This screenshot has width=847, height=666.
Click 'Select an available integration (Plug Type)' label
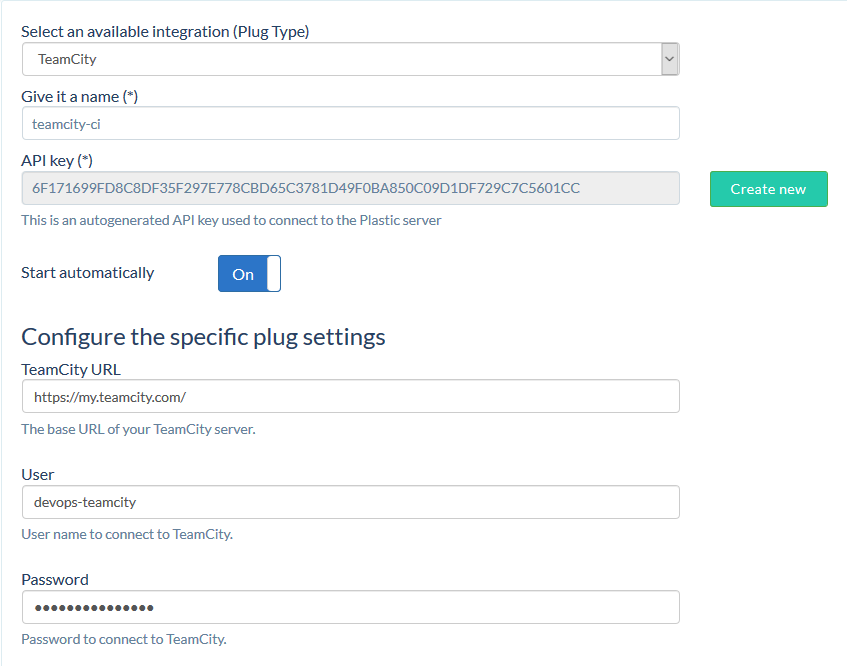coord(165,32)
